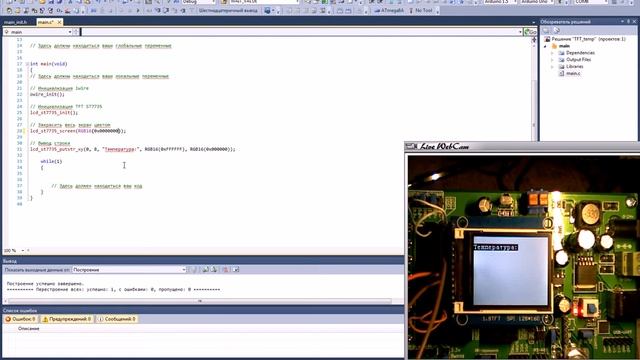
Task: Toggle the Ошибок 0 errors filter
Action: coord(20,319)
